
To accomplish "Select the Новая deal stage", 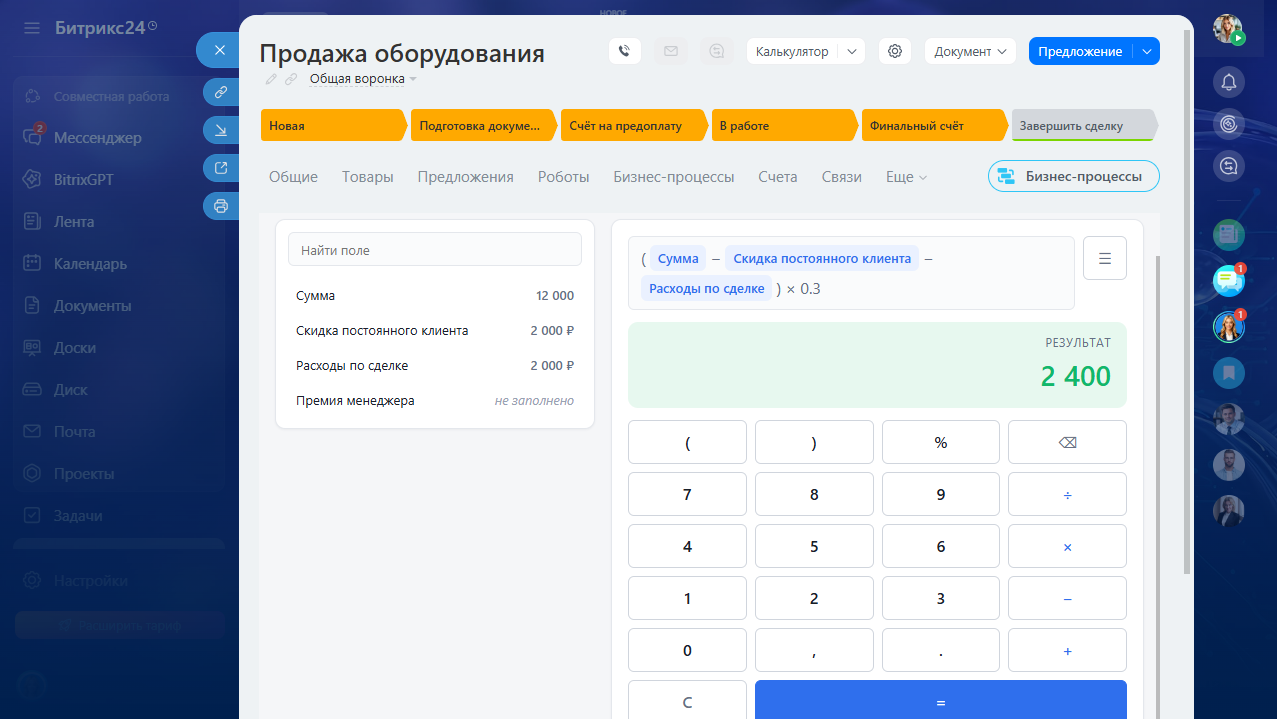I will [334, 126].
